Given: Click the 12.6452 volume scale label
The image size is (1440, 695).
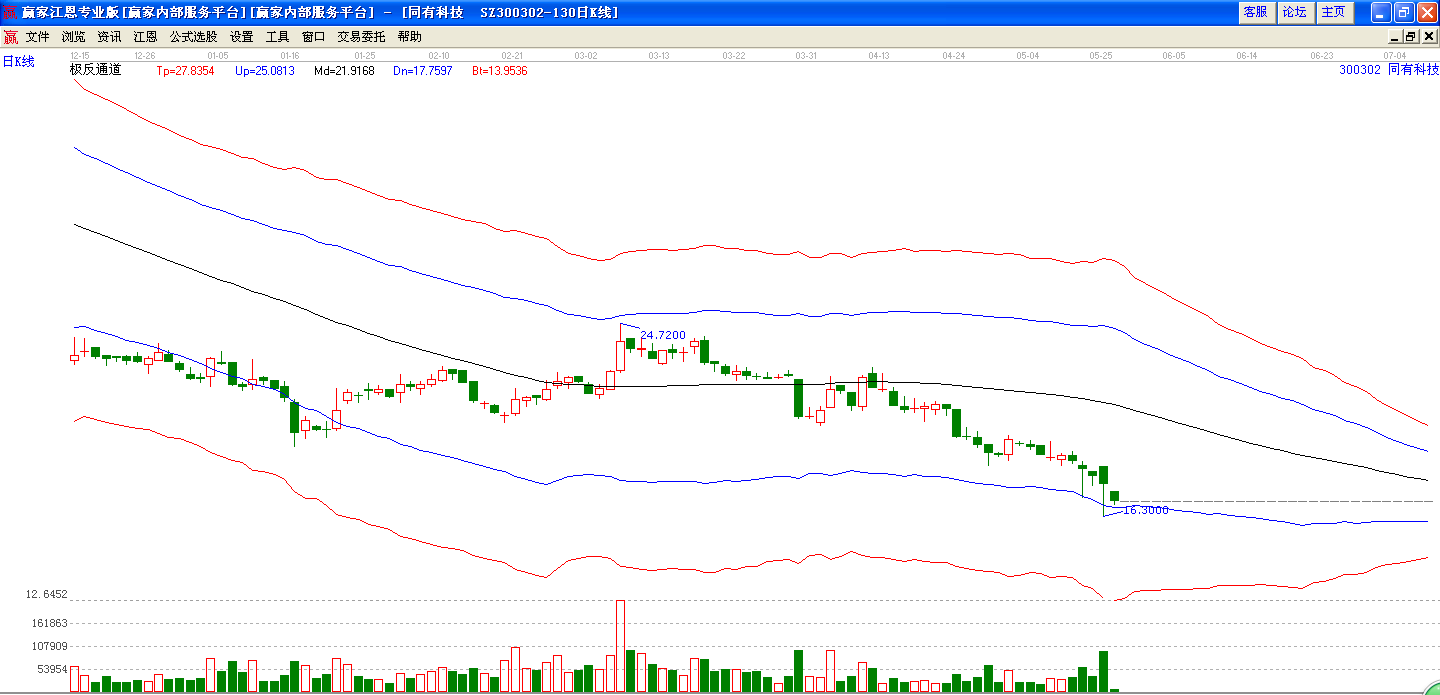Looking at the screenshot, I should coord(47,594).
